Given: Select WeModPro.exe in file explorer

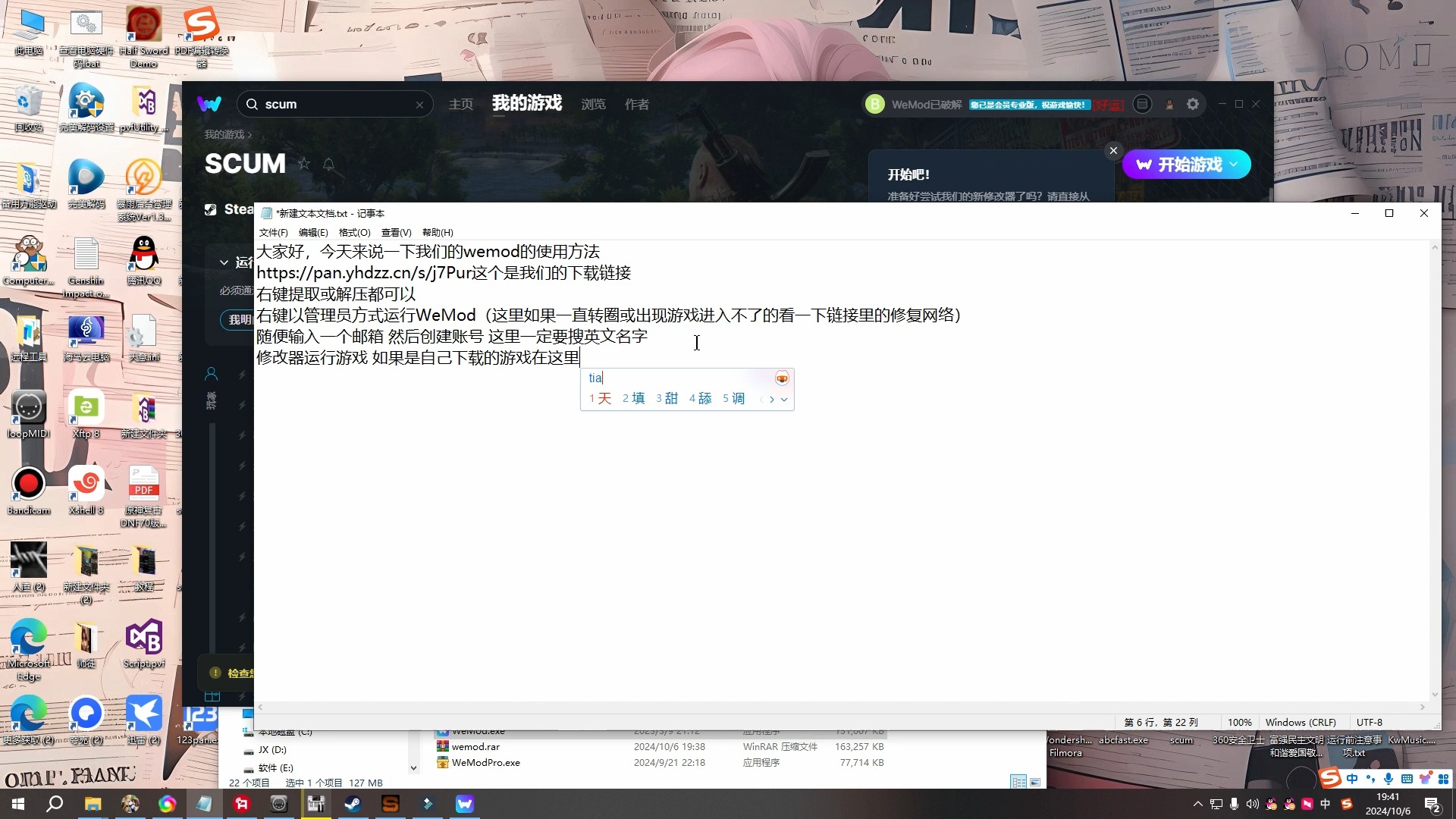Looking at the screenshot, I should (485, 763).
